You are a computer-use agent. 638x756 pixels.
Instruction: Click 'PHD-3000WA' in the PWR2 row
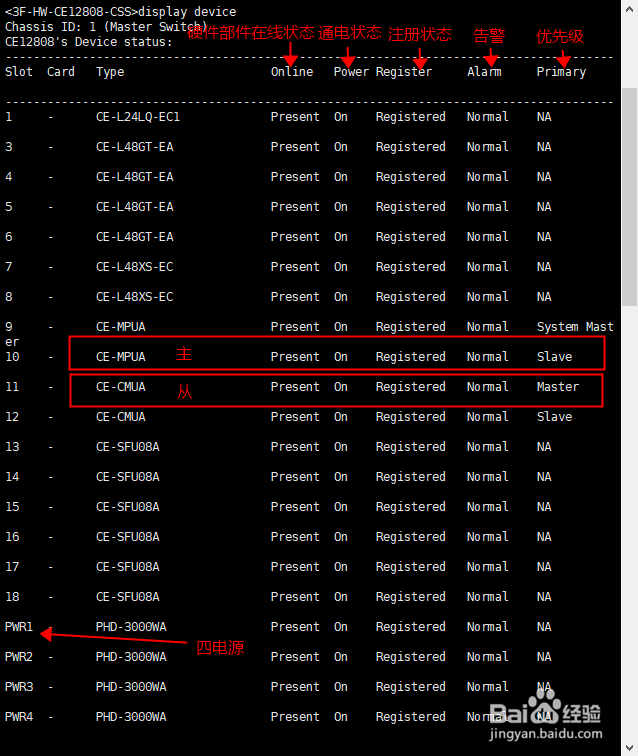(x=131, y=656)
